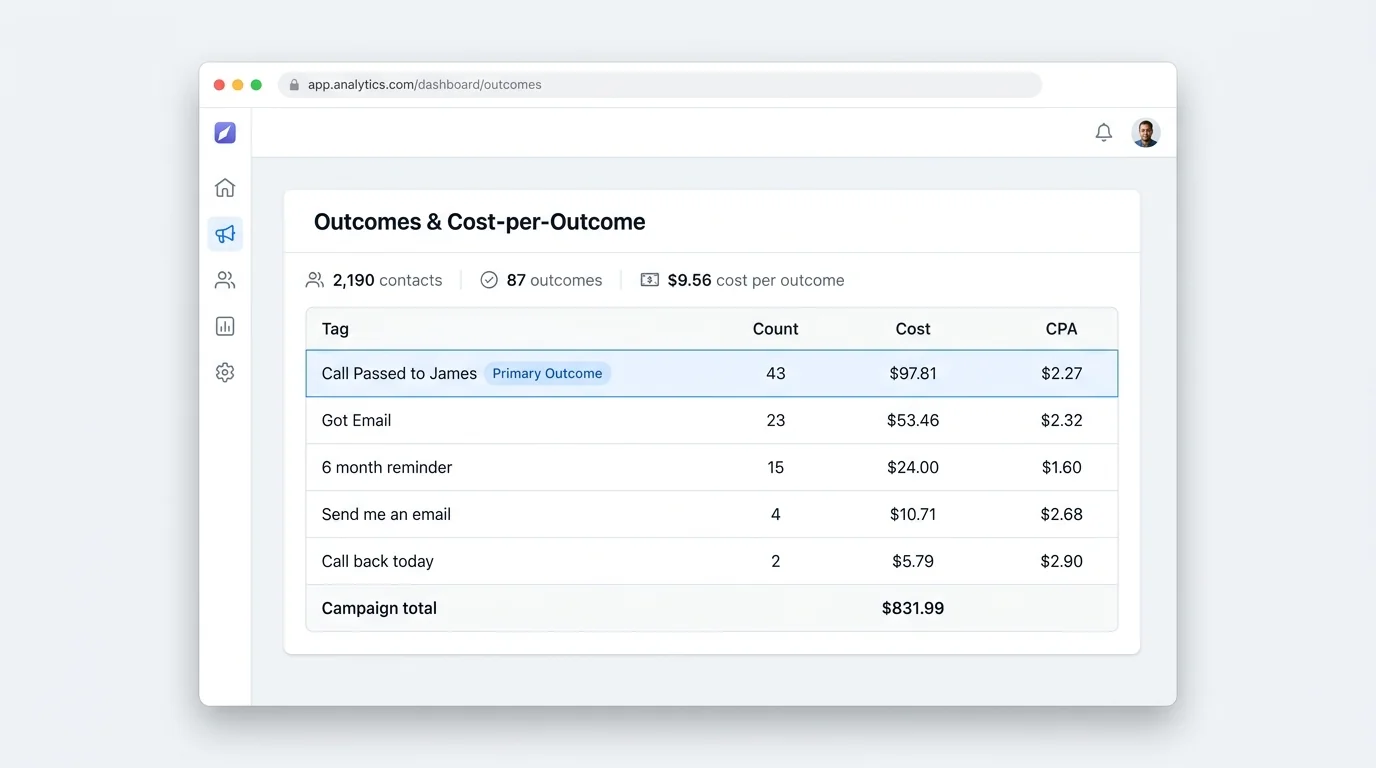1376x768 pixels.
Task: Click the CPA value $2.32
Action: tap(1062, 420)
